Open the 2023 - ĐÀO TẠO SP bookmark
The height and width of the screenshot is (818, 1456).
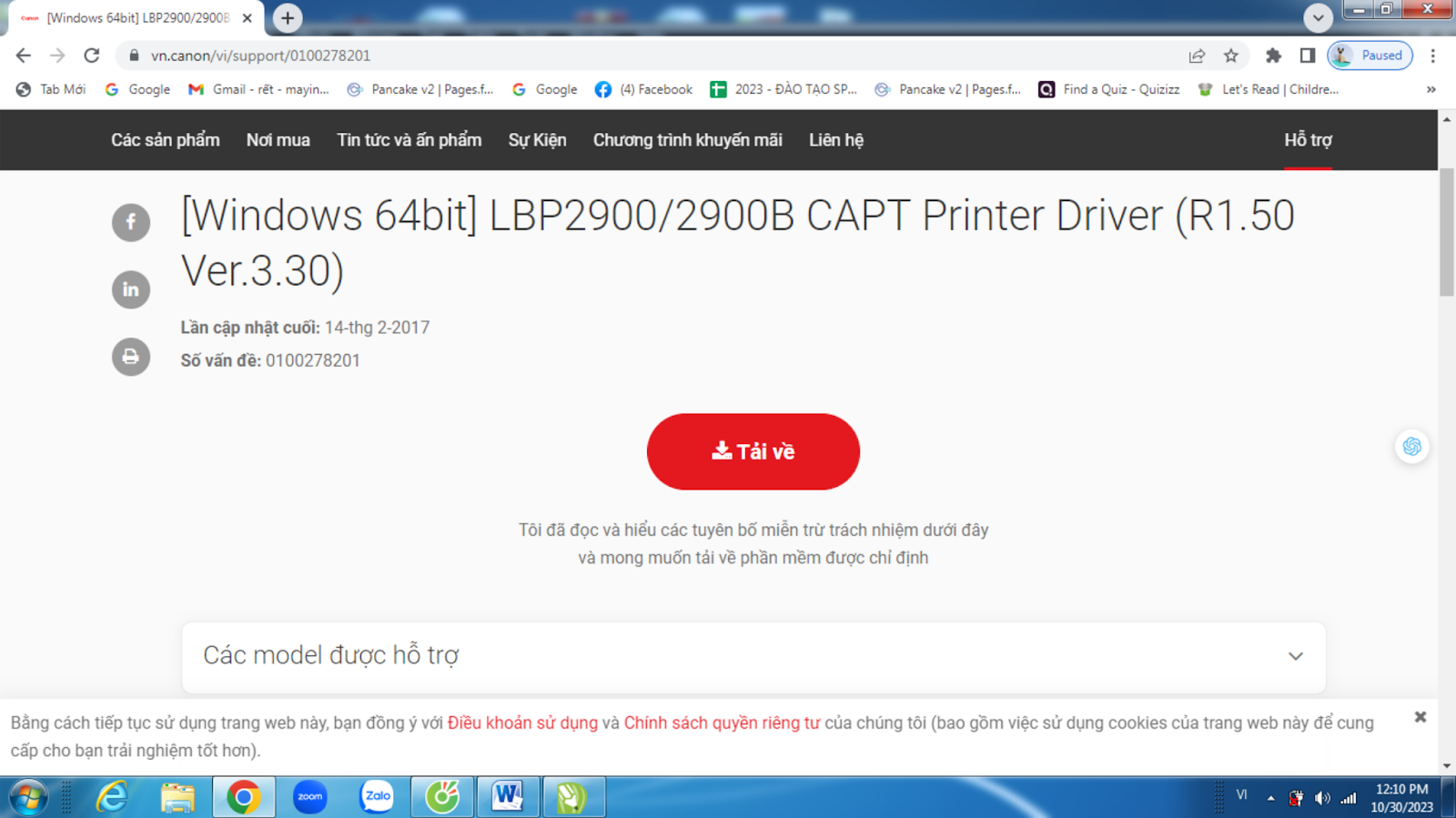(x=784, y=89)
